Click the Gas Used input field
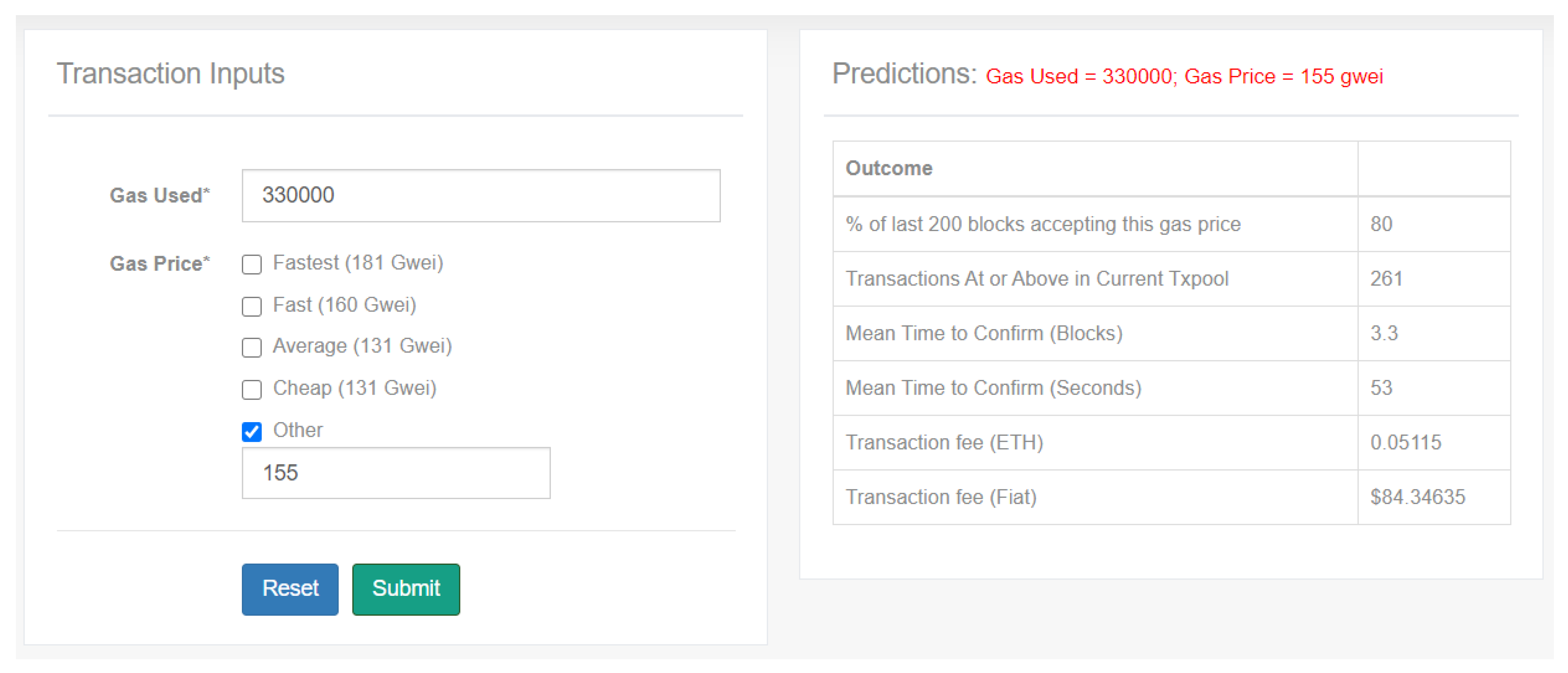The image size is (1568, 673). 480,195
